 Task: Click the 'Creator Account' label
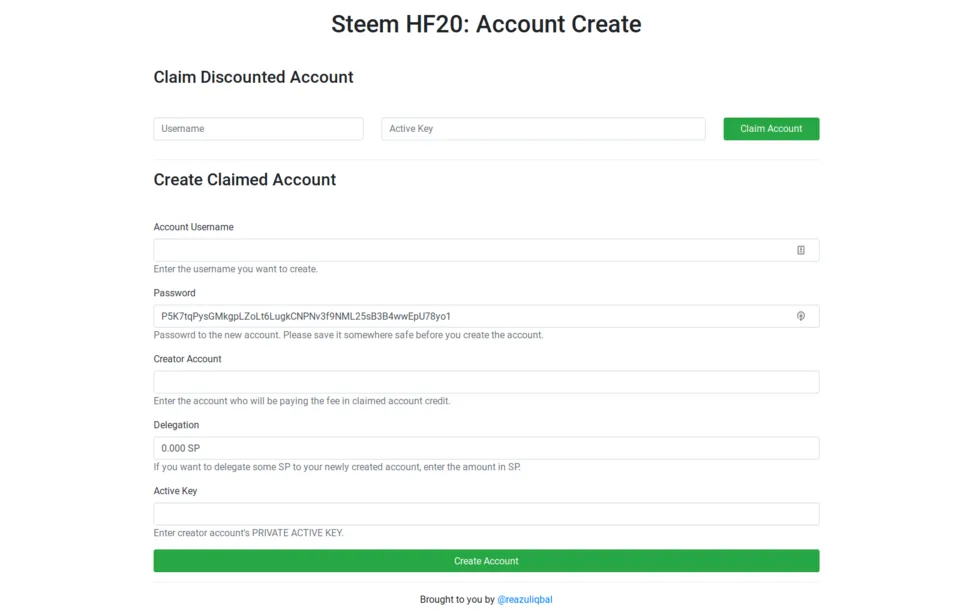[x=187, y=359]
